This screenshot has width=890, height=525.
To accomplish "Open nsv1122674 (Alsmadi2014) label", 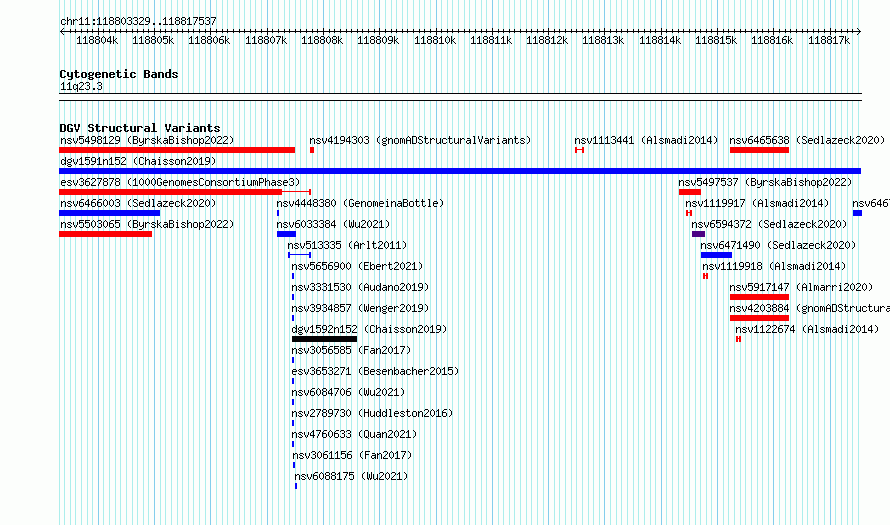I will coord(807,329).
